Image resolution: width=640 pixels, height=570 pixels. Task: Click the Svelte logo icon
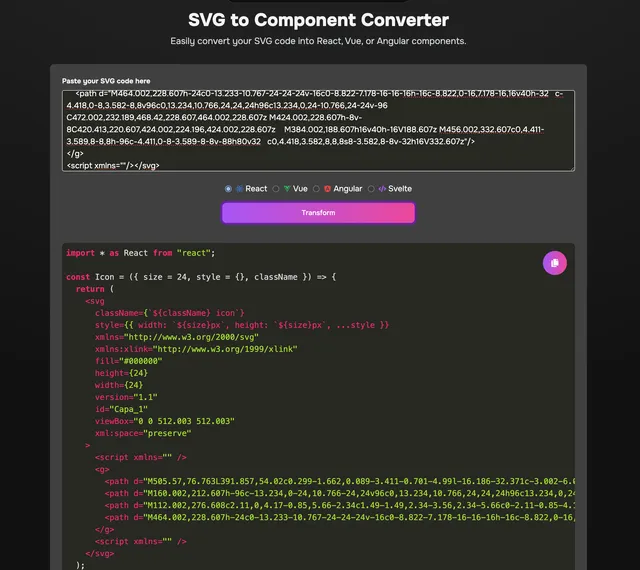click(x=382, y=189)
